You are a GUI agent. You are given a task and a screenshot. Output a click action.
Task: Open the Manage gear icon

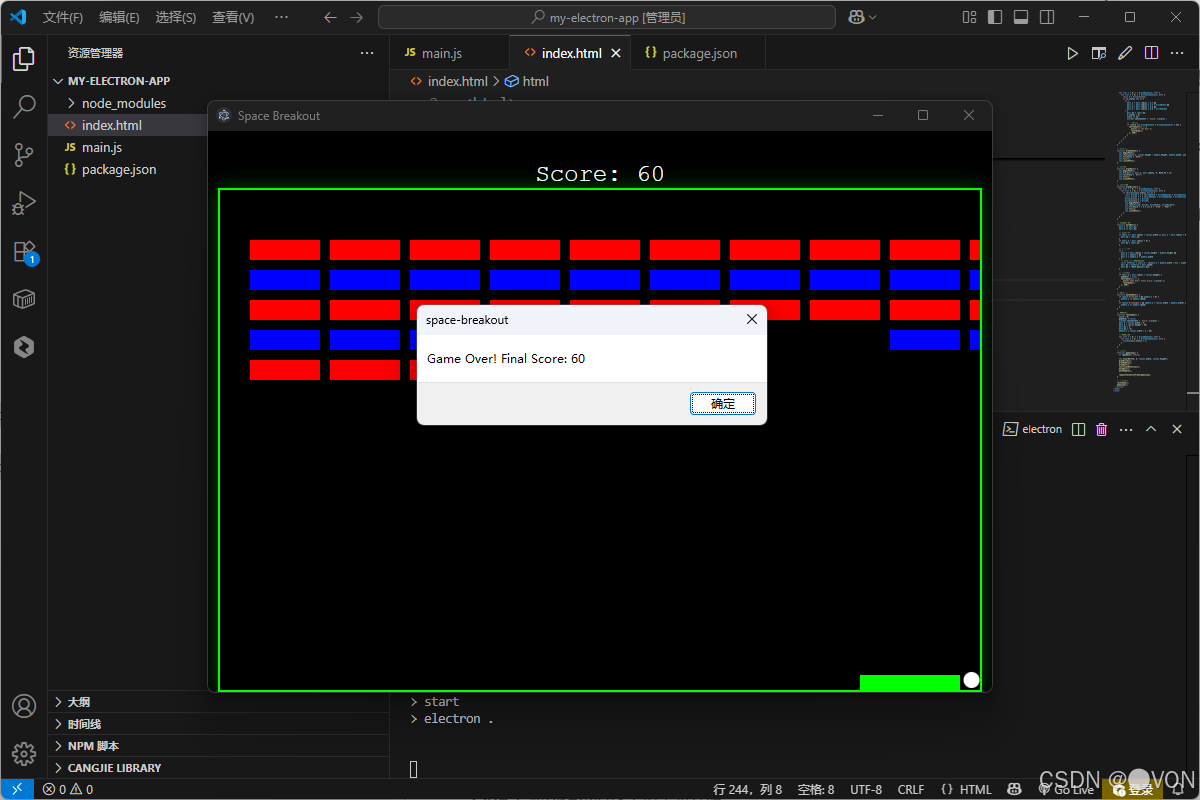coord(24,753)
